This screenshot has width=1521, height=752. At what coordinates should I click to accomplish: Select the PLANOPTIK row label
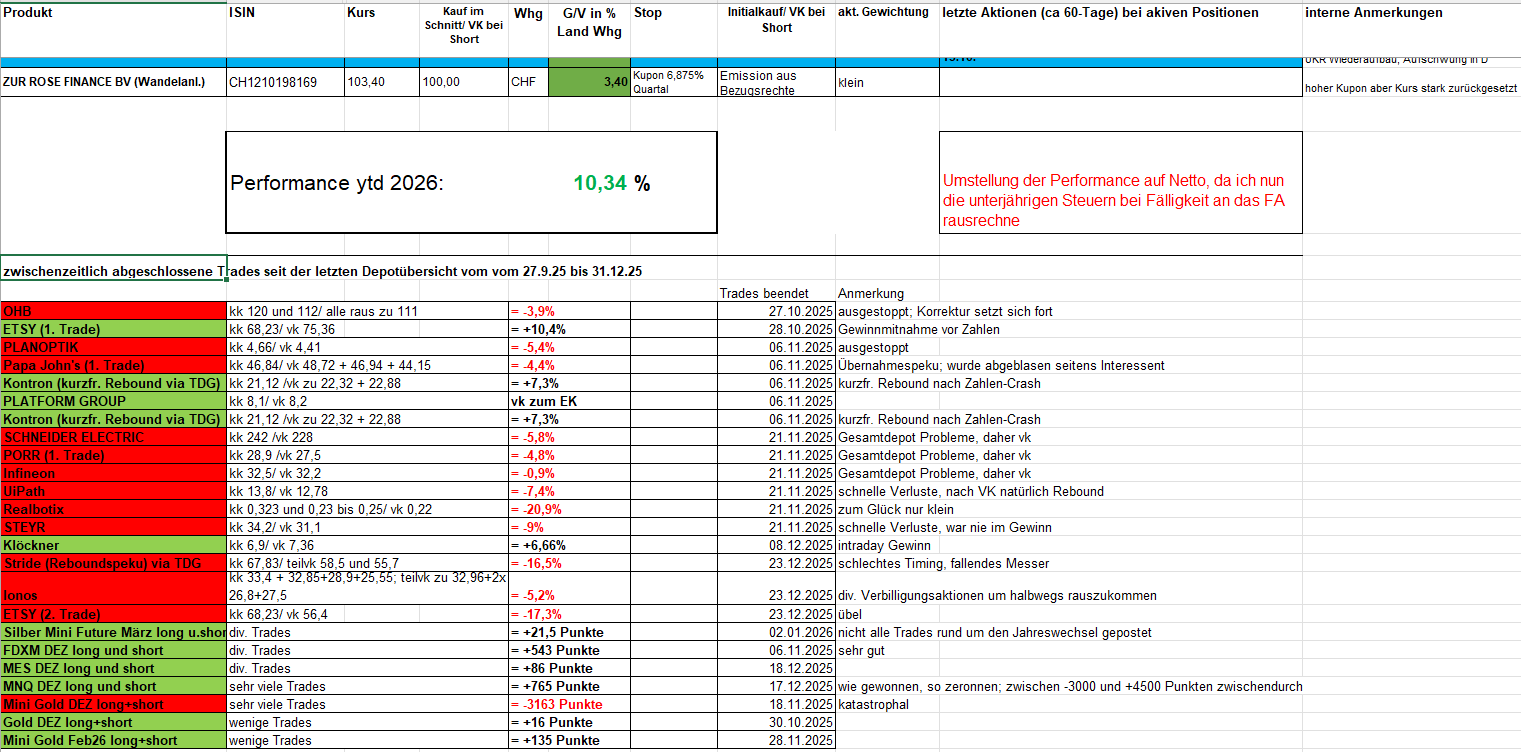pos(113,347)
